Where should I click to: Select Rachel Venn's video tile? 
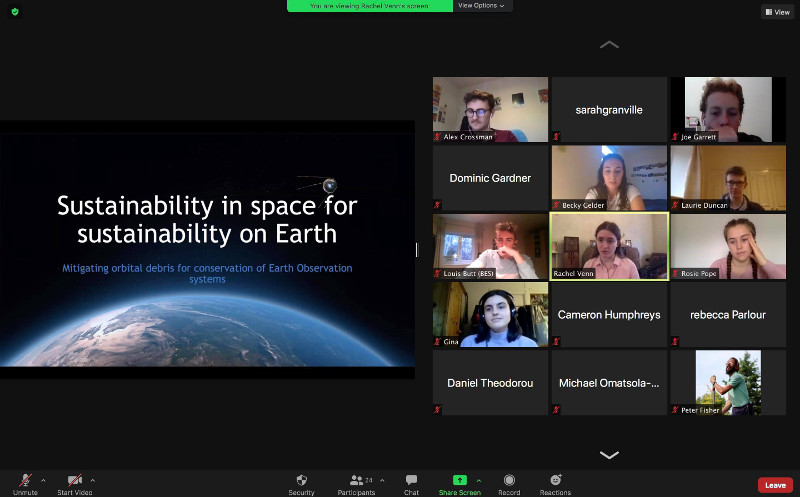[x=608, y=246]
